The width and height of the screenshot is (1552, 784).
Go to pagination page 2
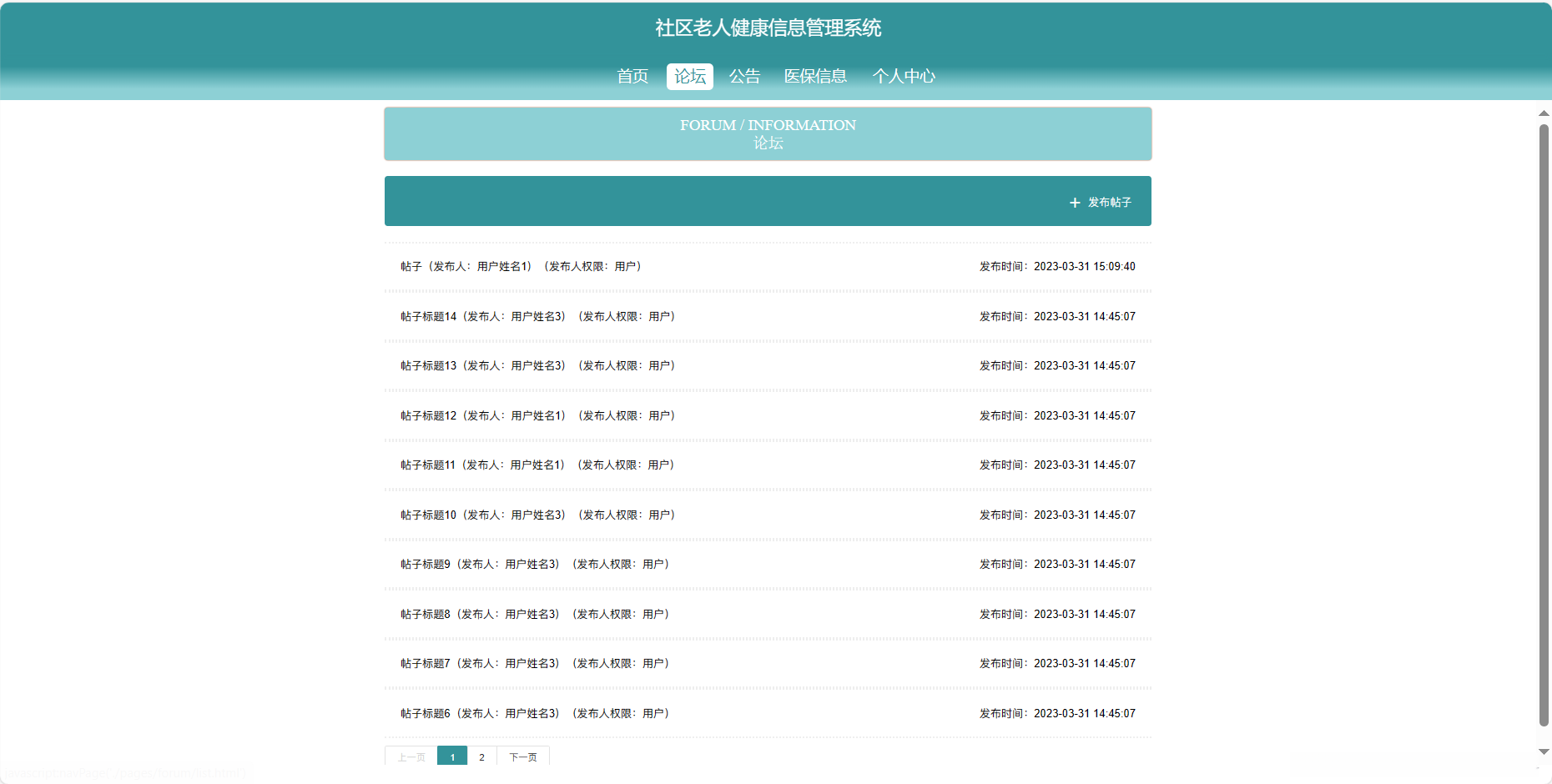click(481, 757)
